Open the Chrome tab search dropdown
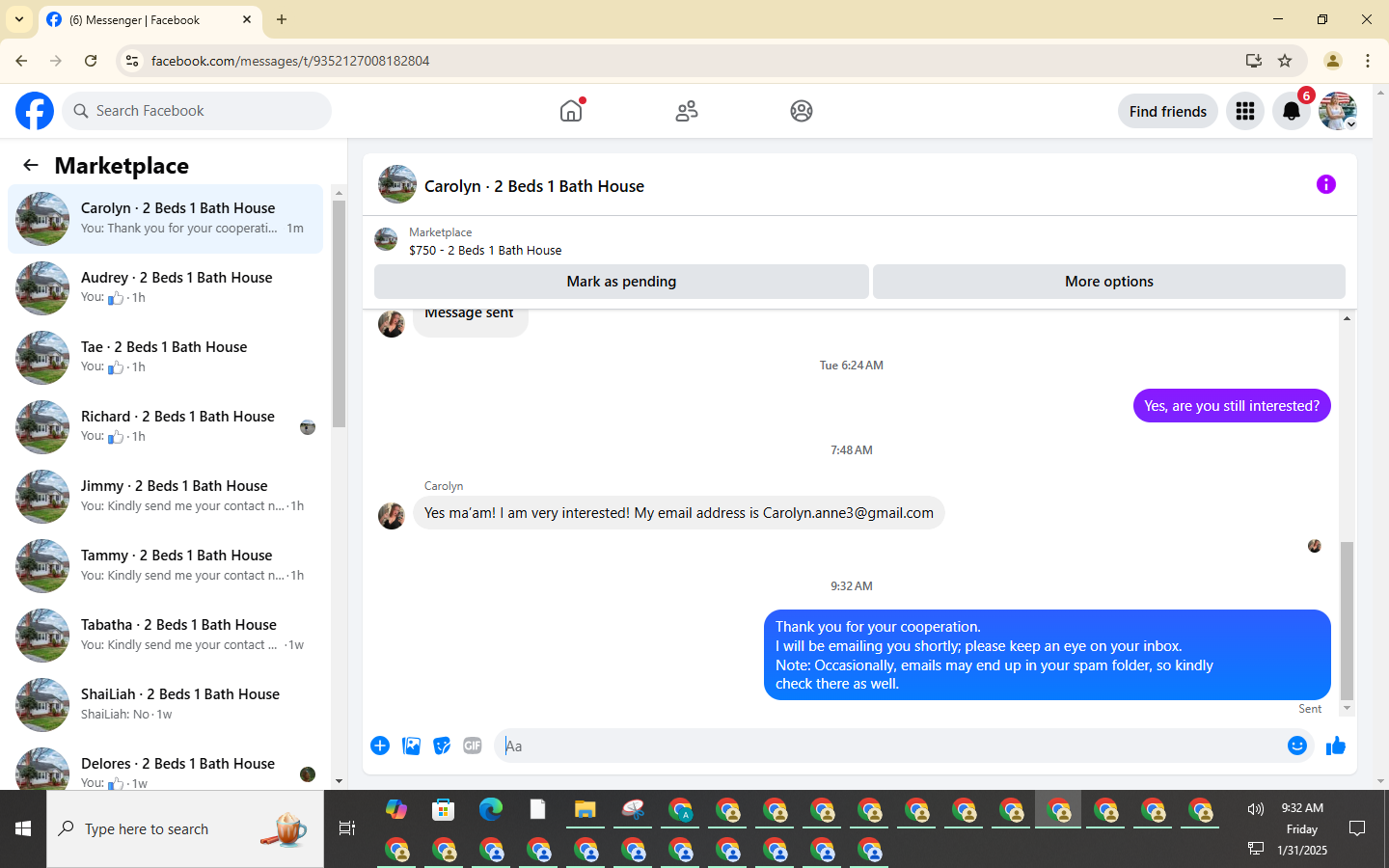 (x=19, y=19)
